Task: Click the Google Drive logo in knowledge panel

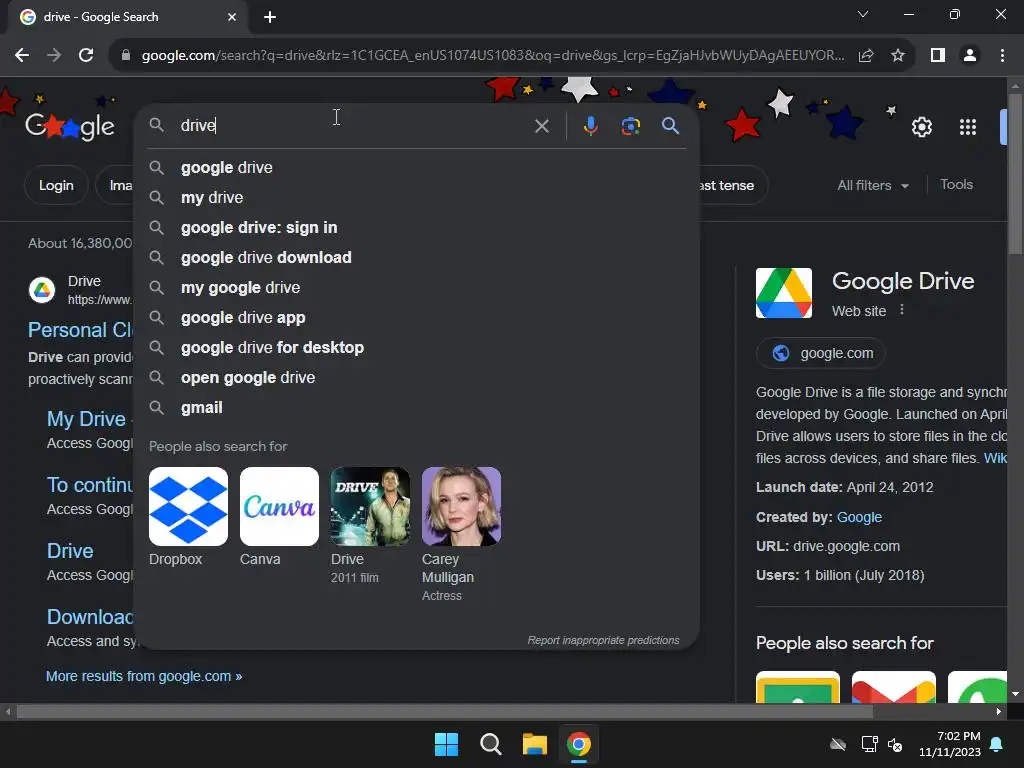Action: tap(784, 293)
